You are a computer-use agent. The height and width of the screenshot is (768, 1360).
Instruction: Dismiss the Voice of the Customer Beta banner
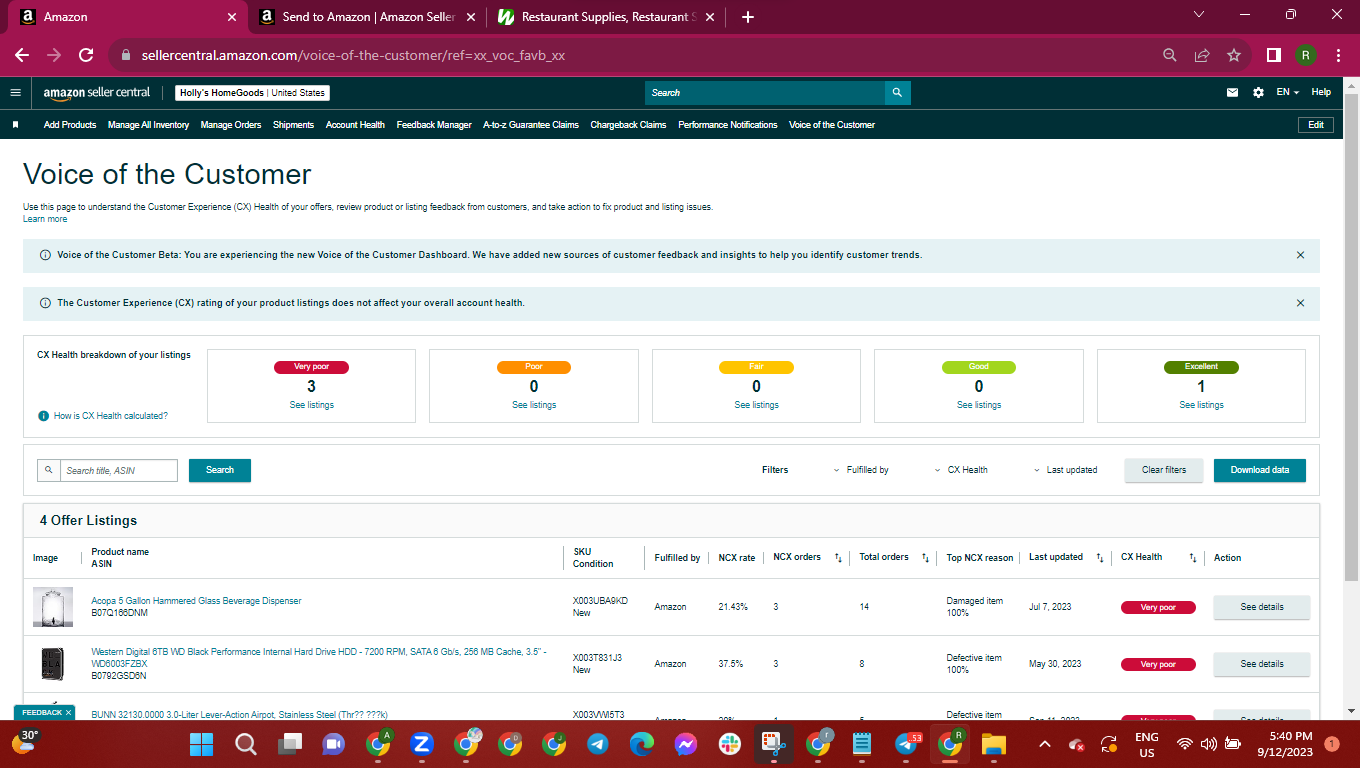[1300, 255]
